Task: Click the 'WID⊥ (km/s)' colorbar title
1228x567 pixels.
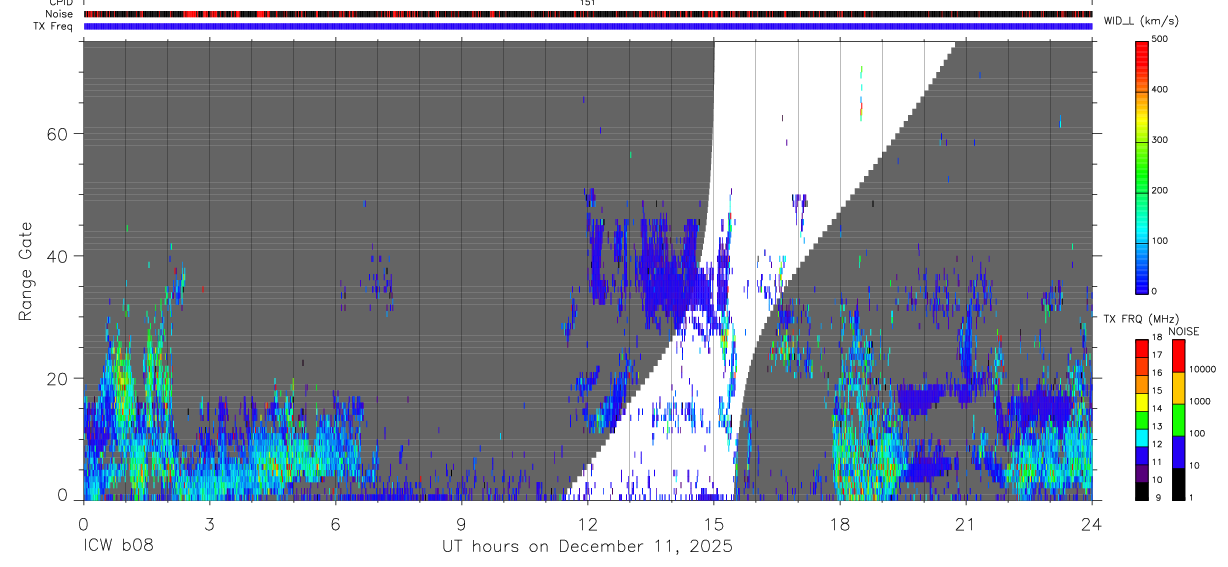Action: 1140,20
